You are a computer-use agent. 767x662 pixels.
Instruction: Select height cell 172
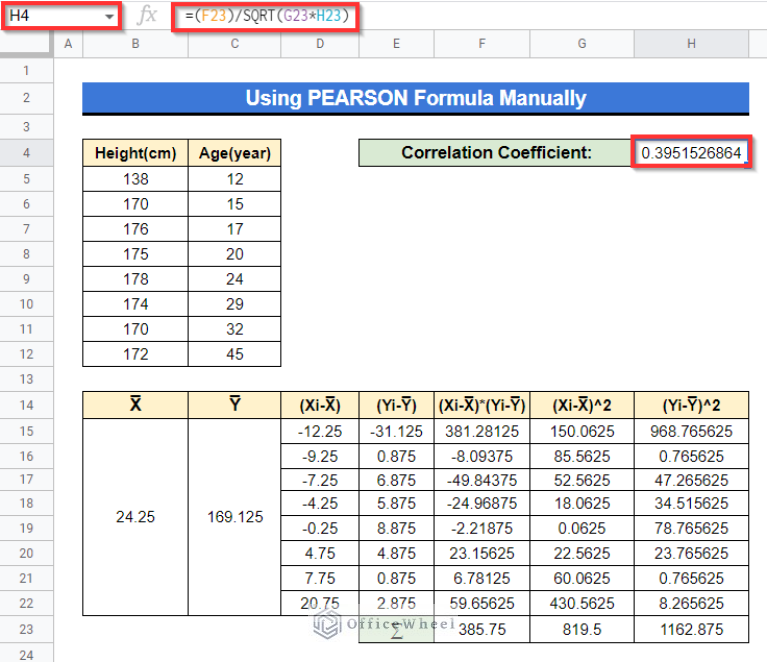point(135,354)
